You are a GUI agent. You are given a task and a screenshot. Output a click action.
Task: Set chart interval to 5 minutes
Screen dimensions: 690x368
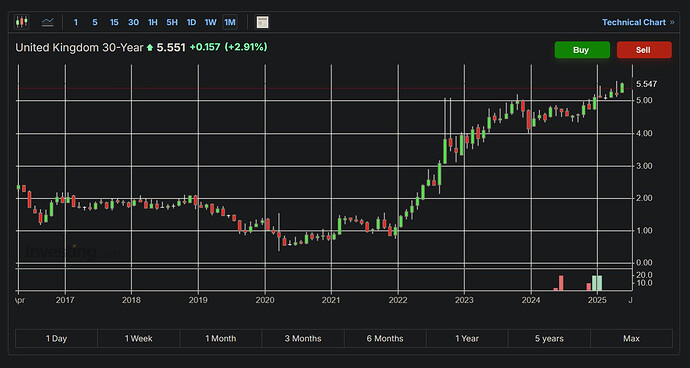coord(95,22)
